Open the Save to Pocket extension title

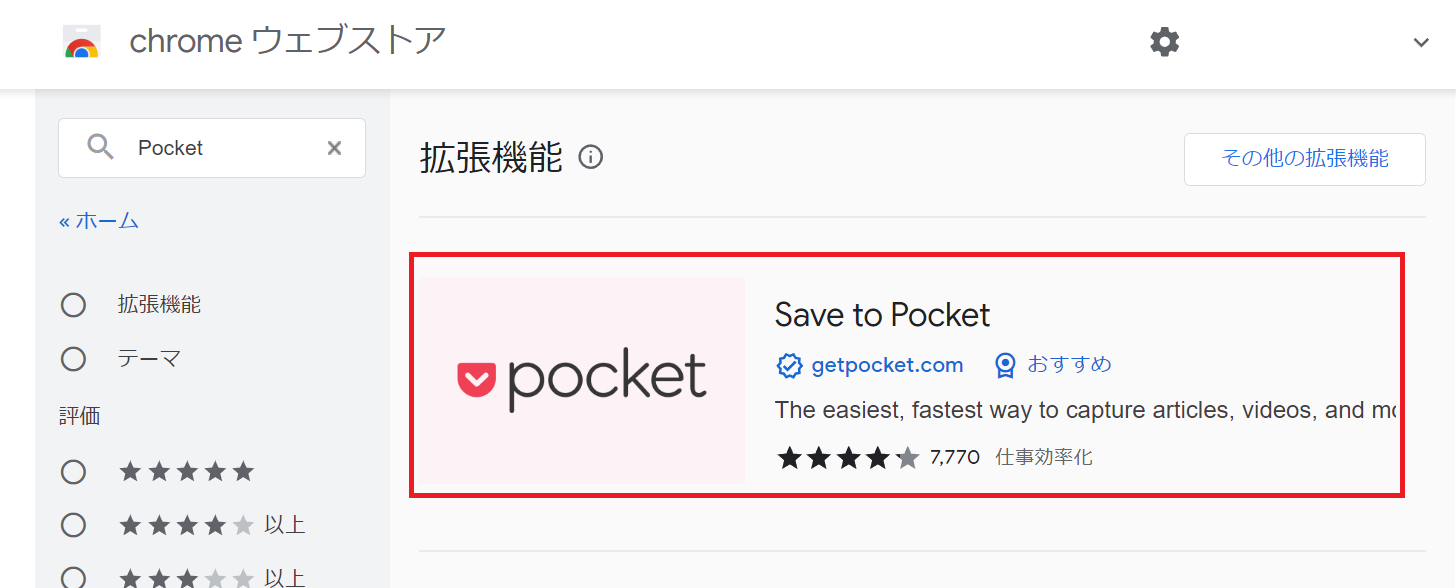click(882, 315)
